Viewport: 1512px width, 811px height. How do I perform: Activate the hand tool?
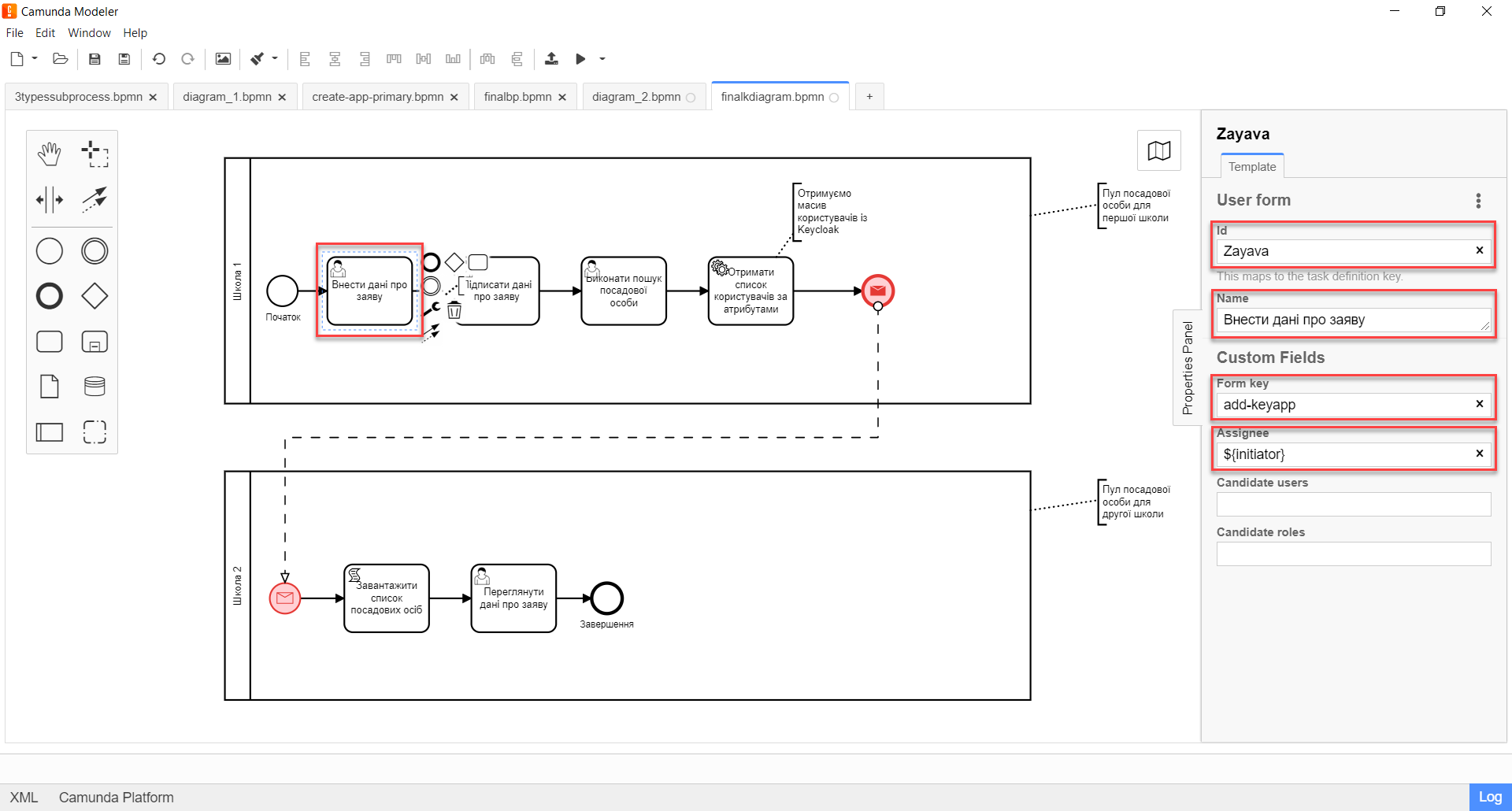point(50,154)
